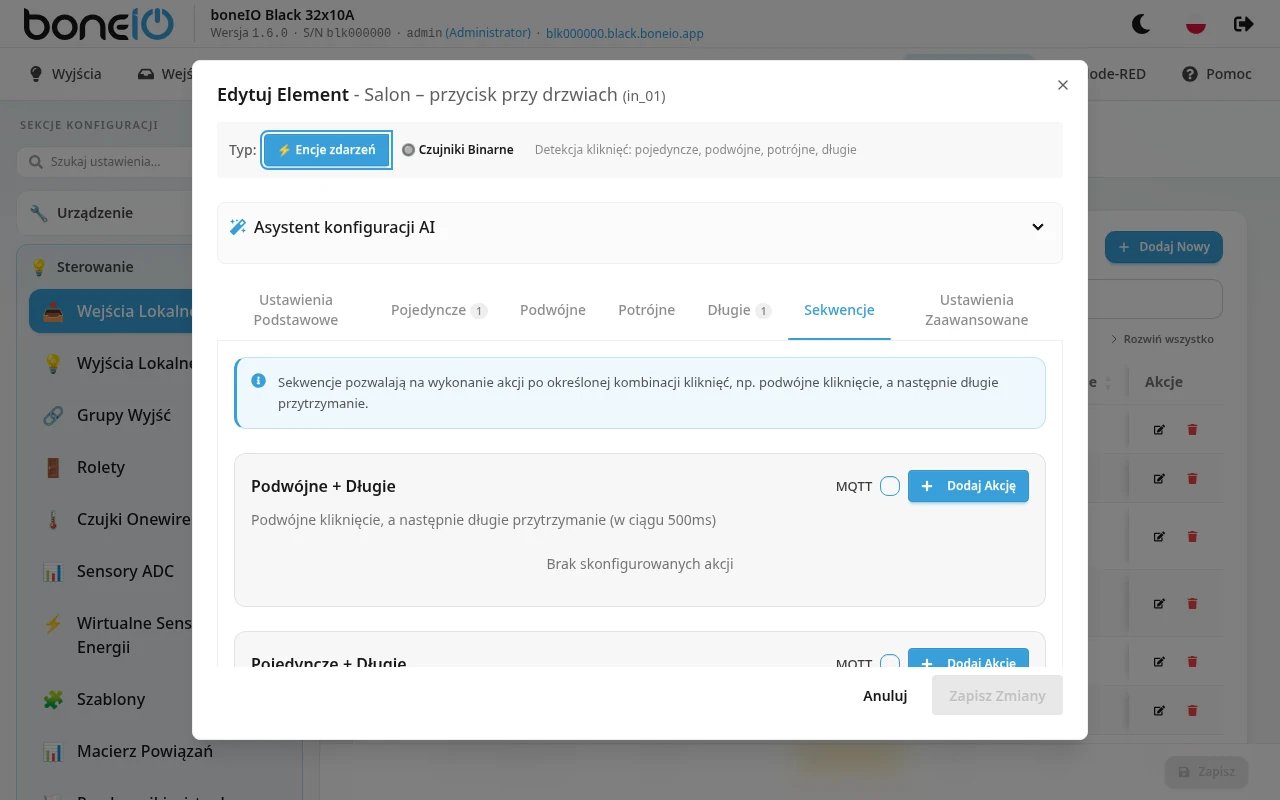
Task: Open the Ustawienia Podstawowe tab
Action: pyautogui.click(x=296, y=310)
